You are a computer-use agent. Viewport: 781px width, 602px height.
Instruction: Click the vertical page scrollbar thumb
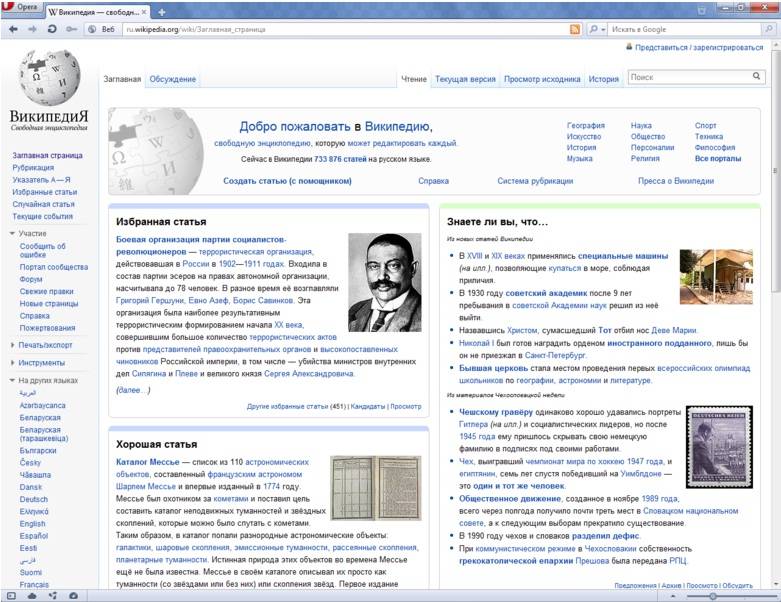(x=776, y=169)
